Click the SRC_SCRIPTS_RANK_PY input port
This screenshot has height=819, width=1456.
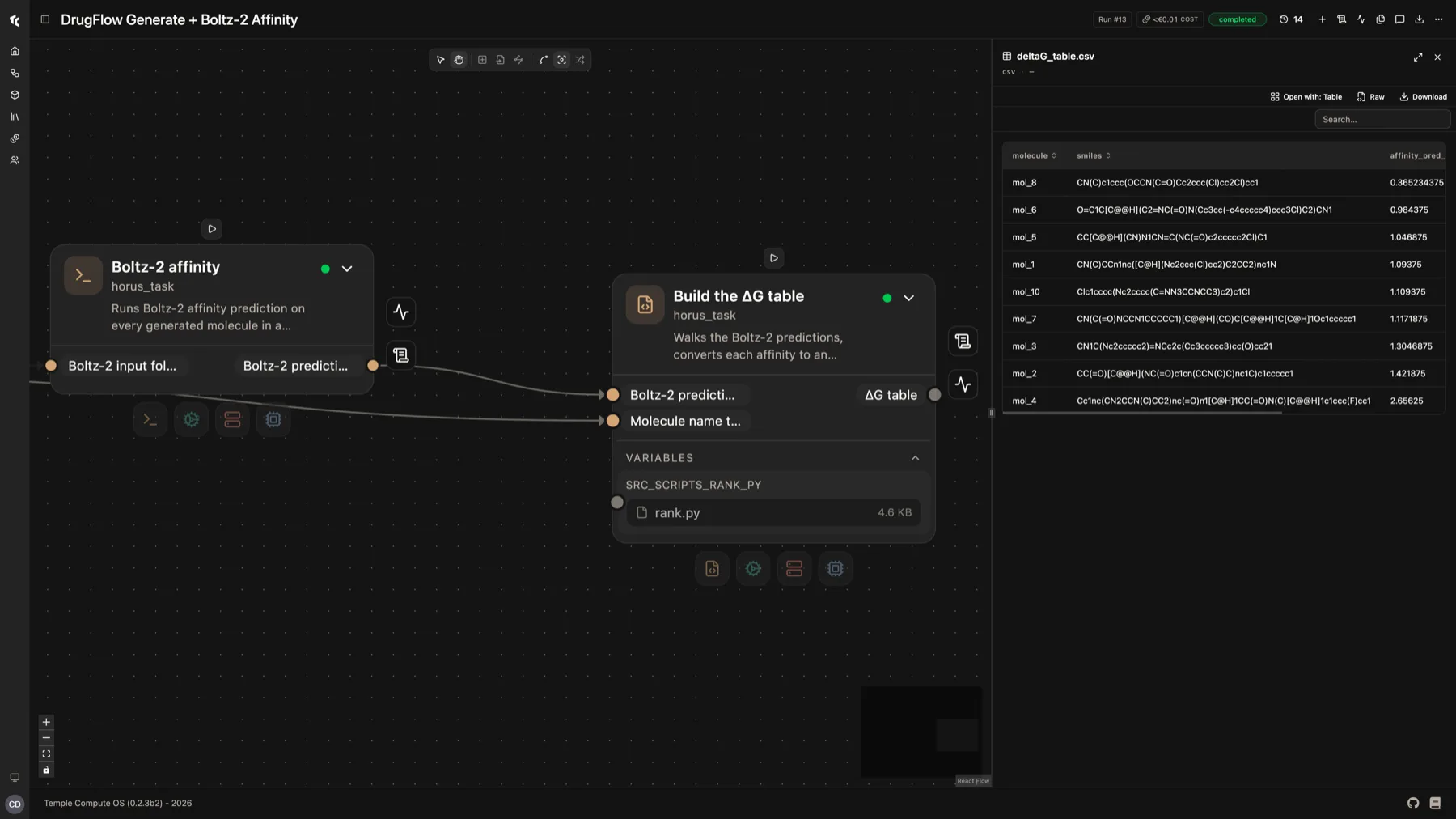click(x=617, y=503)
